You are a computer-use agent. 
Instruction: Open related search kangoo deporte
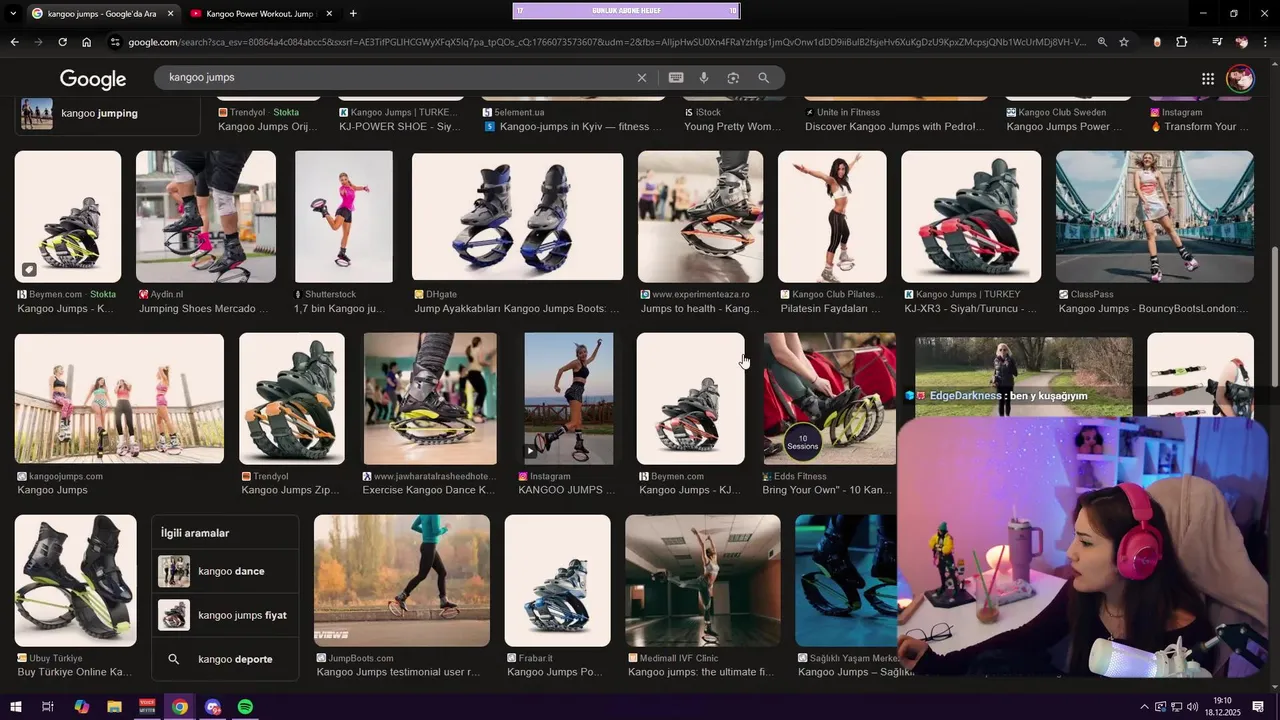click(225, 659)
